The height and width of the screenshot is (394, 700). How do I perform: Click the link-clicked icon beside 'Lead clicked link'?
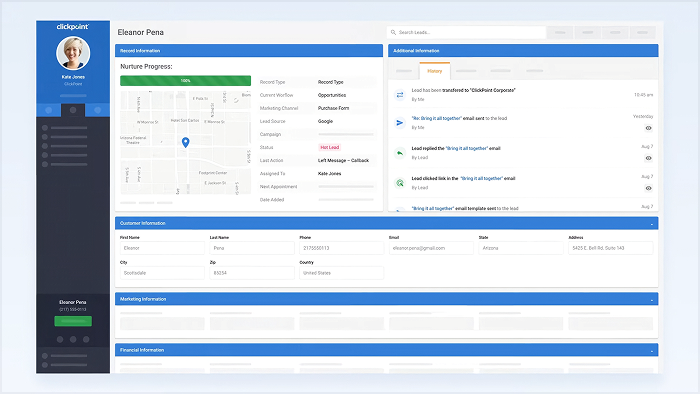point(400,183)
